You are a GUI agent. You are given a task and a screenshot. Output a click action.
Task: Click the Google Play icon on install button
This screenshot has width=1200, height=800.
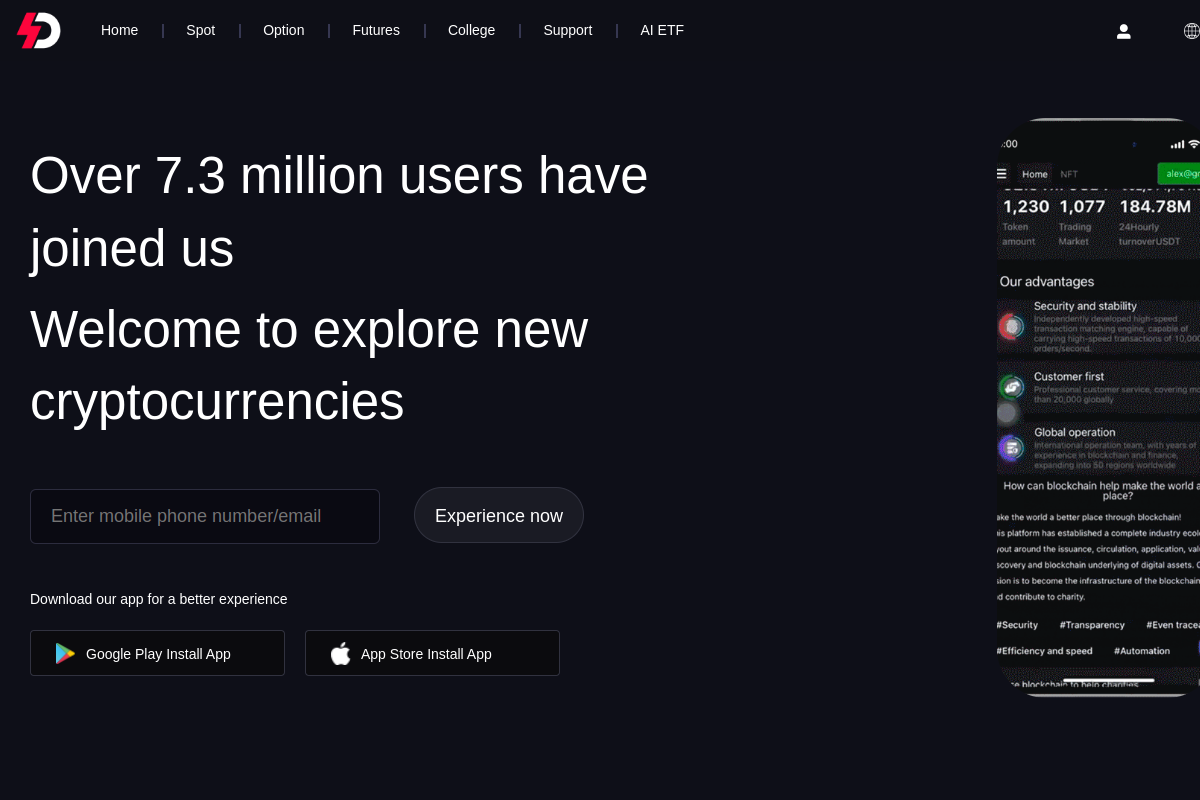coord(65,653)
